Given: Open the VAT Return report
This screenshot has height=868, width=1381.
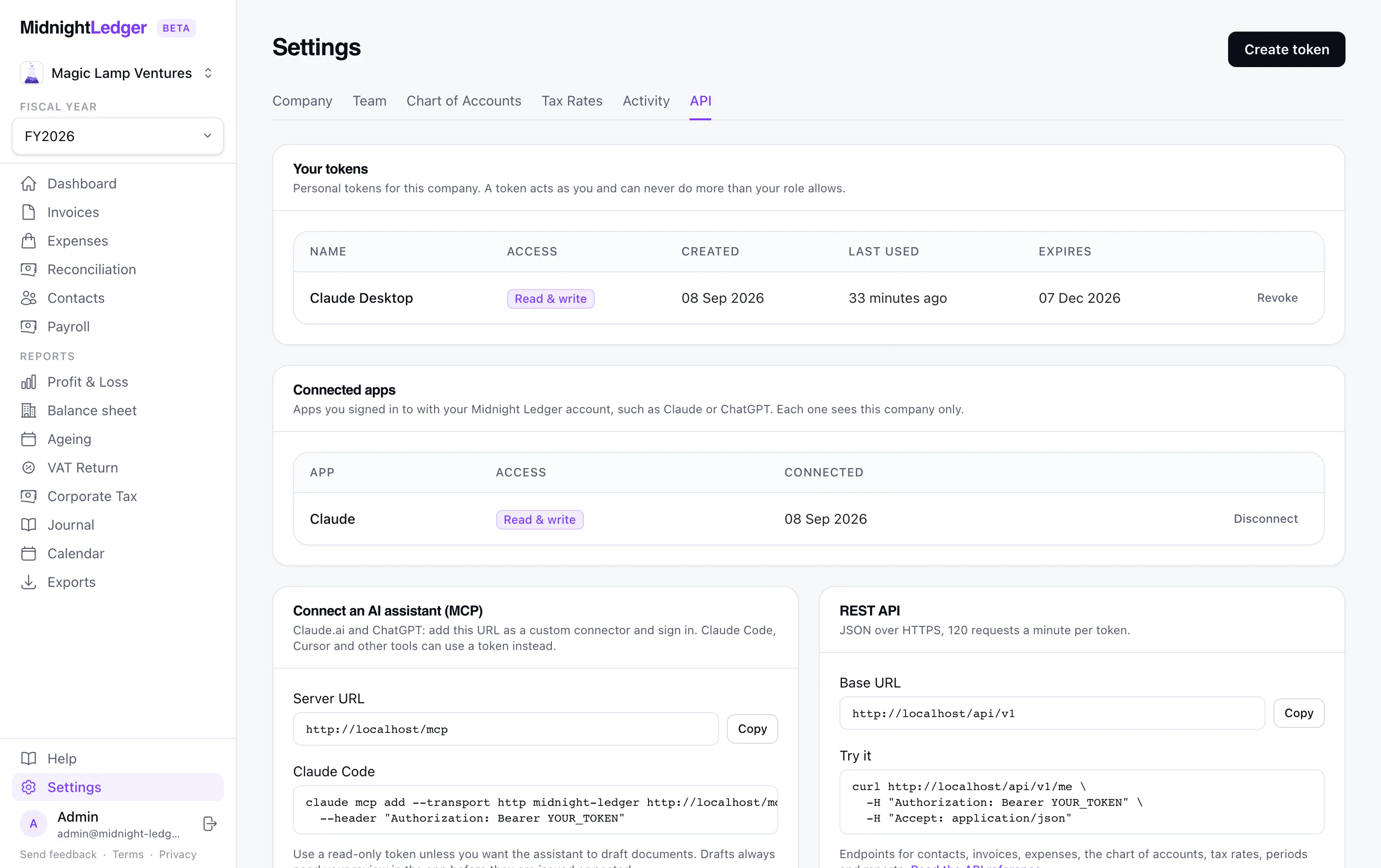Looking at the screenshot, I should (x=117, y=468).
